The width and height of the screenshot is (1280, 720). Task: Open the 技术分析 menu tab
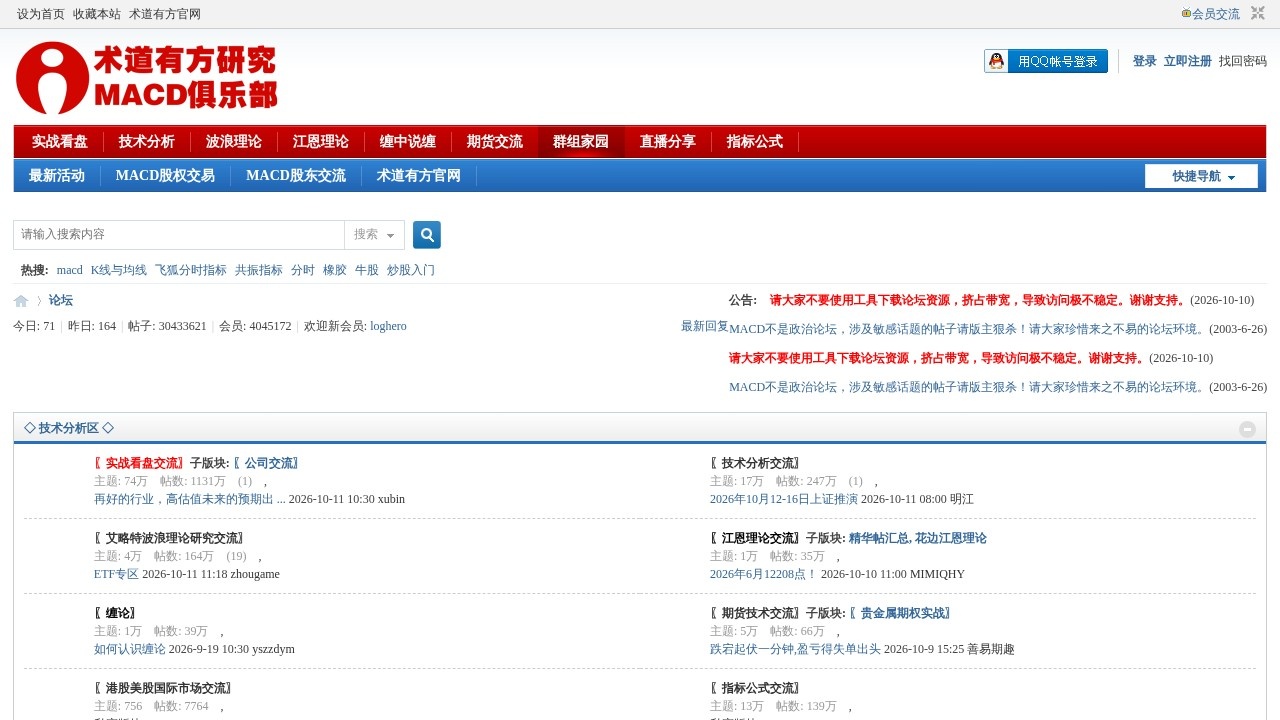click(146, 142)
